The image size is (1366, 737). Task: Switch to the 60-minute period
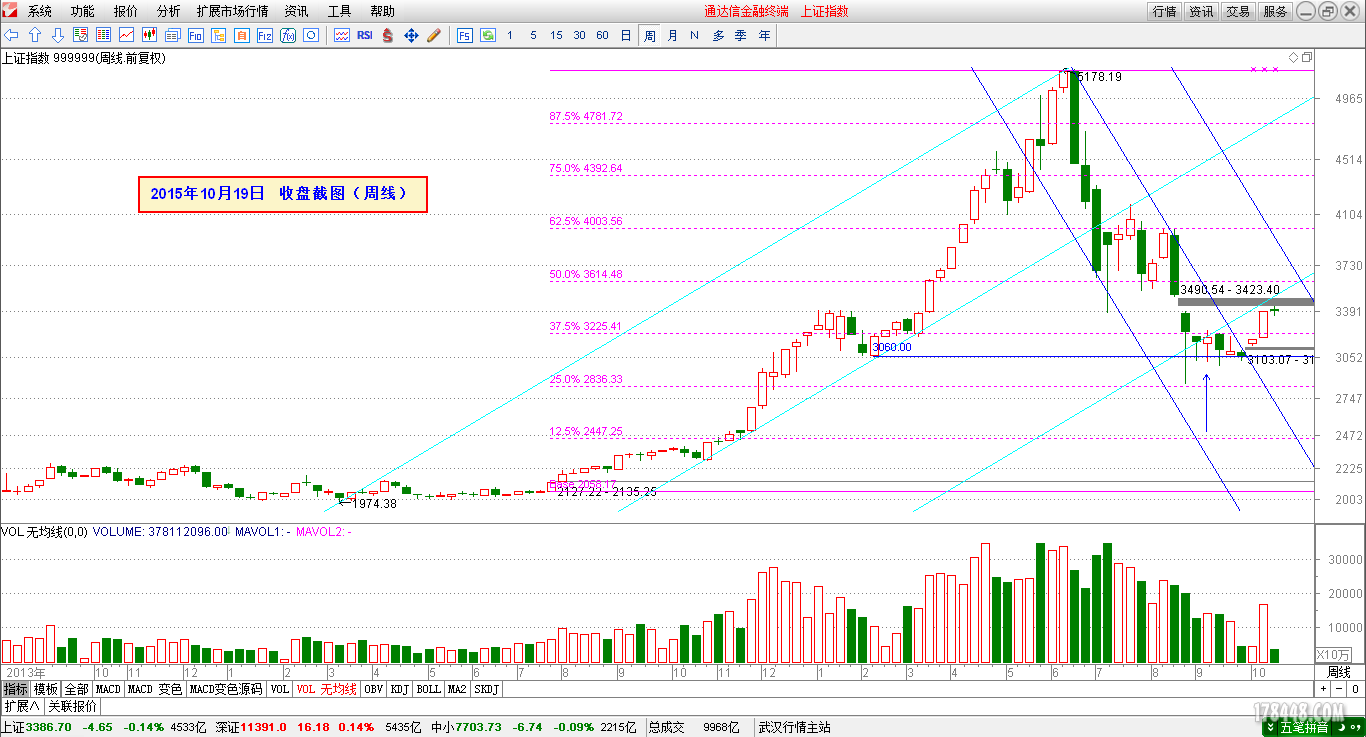click(x=602, y=35)
